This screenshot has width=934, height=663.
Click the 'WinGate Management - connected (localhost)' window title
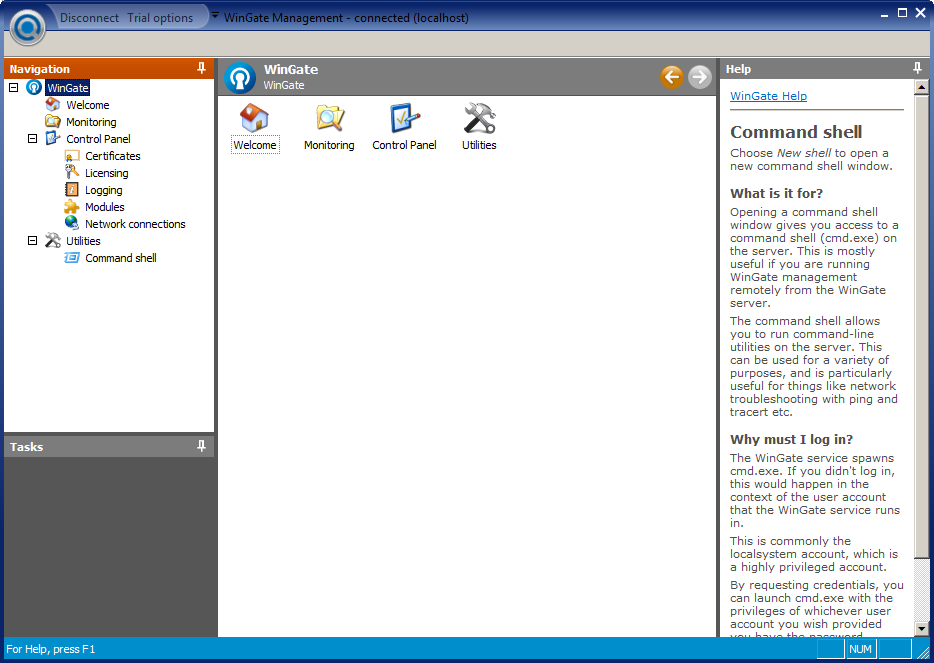pos(346,18)
